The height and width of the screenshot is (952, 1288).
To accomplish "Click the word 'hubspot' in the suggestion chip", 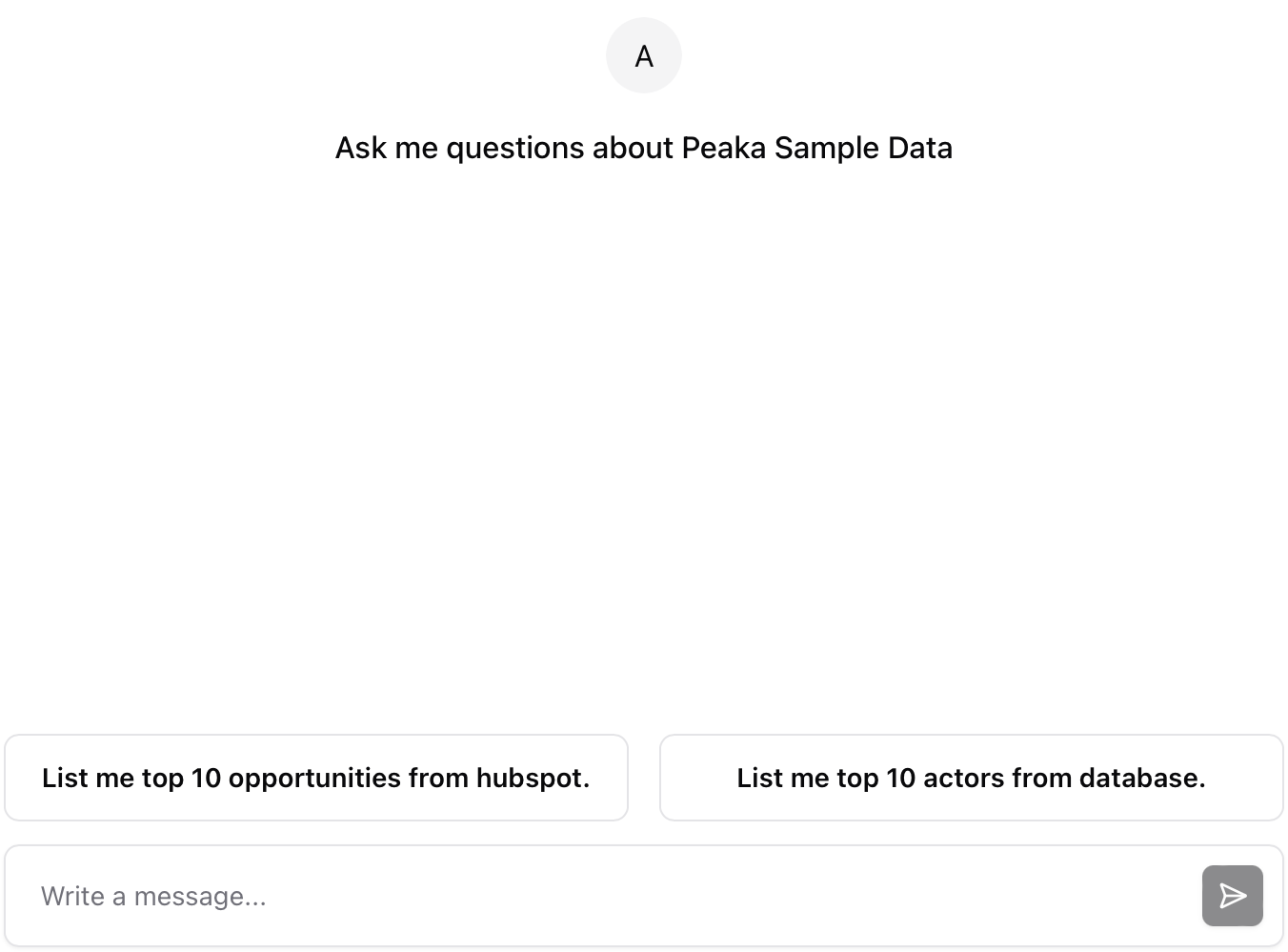I will (530, 778).
